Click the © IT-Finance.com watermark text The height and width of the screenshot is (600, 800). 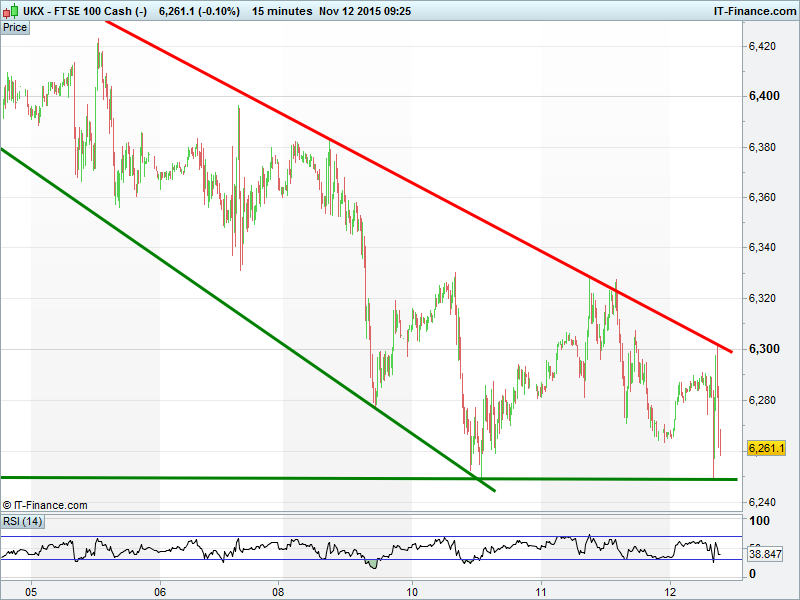45,505
